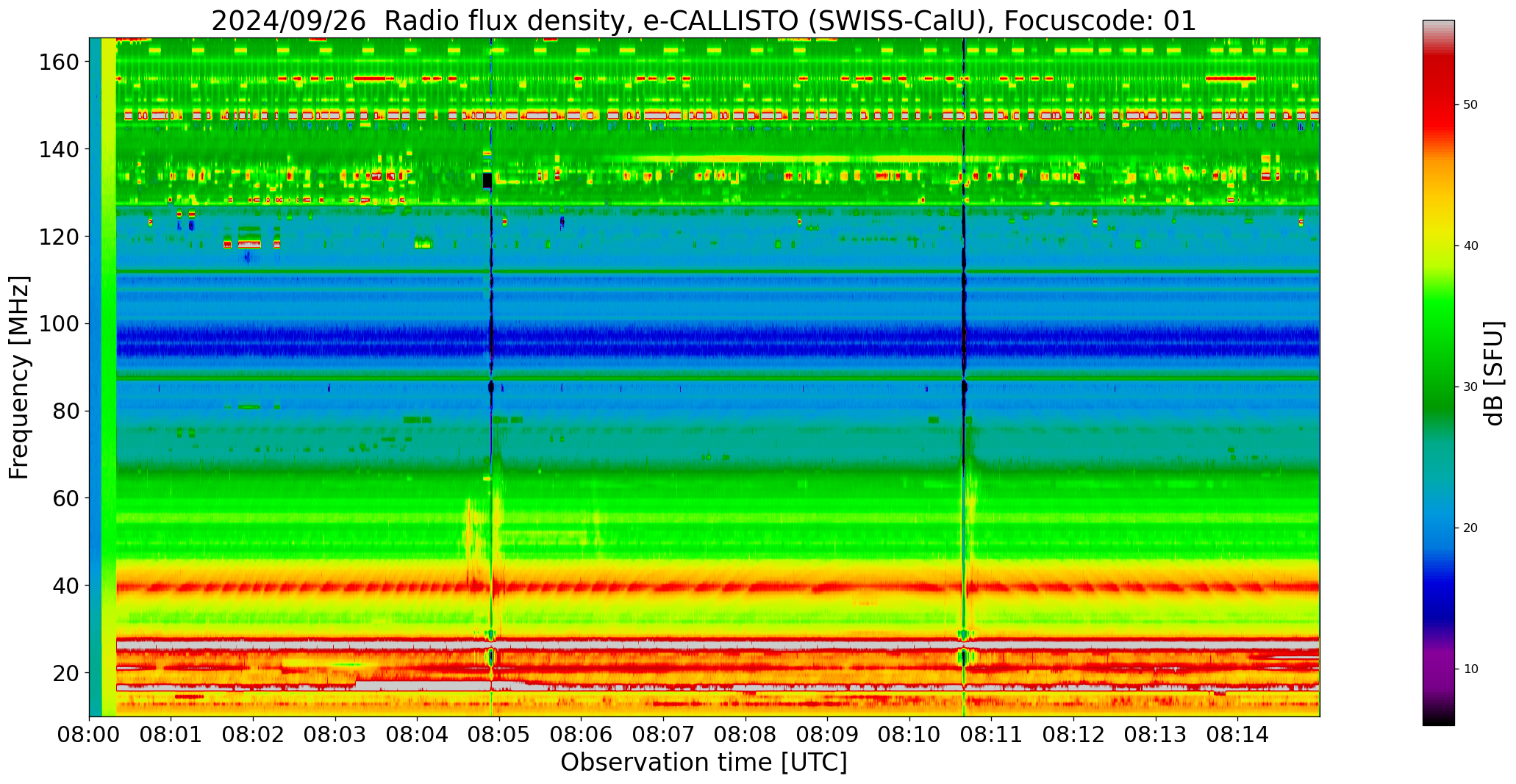Click the 120 frequency tick label
Screen dimensions: 1516x784
click(58, 237)
